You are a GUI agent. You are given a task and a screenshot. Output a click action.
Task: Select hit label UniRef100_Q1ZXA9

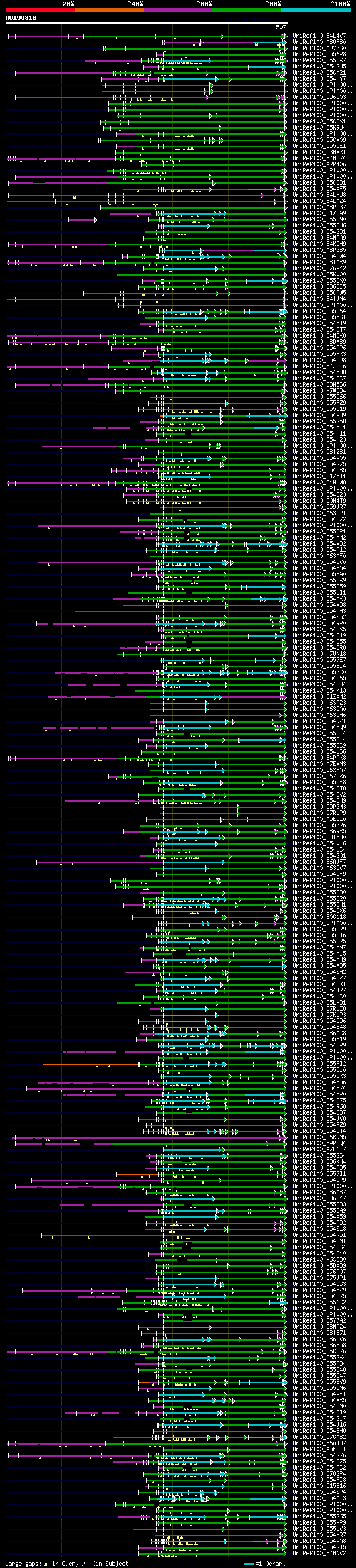pos(319,213)
